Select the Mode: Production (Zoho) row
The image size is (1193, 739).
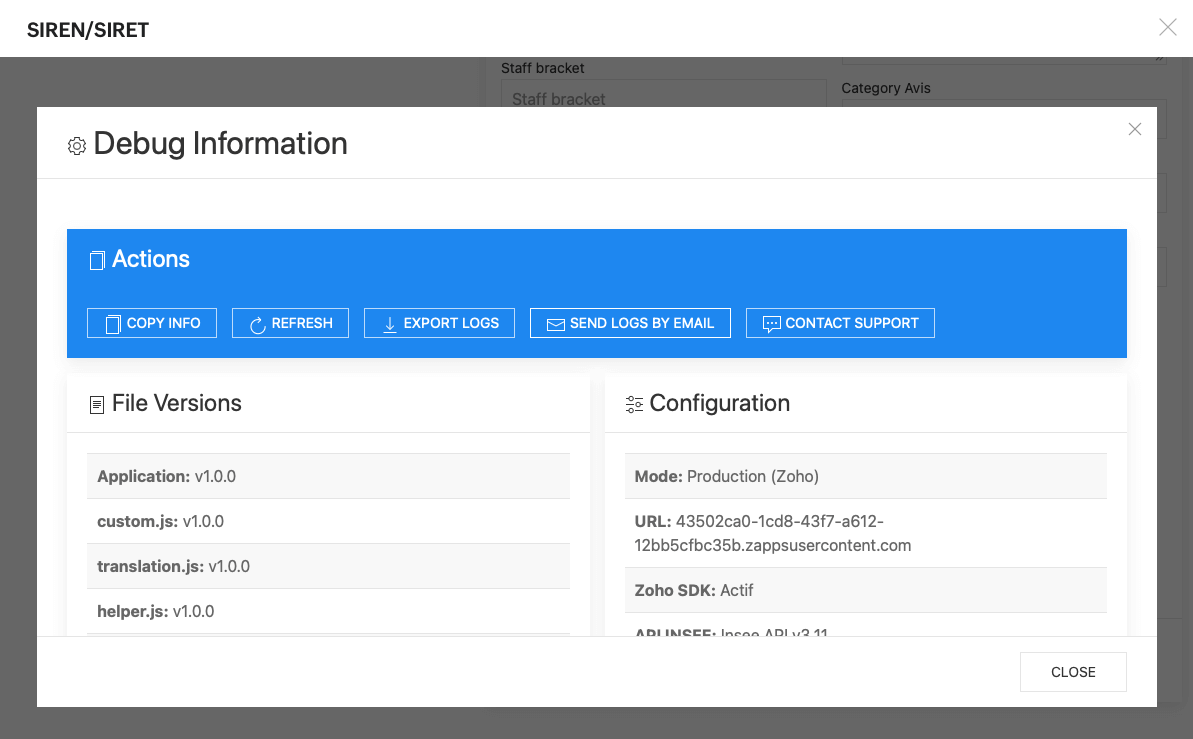coord(865,476)
